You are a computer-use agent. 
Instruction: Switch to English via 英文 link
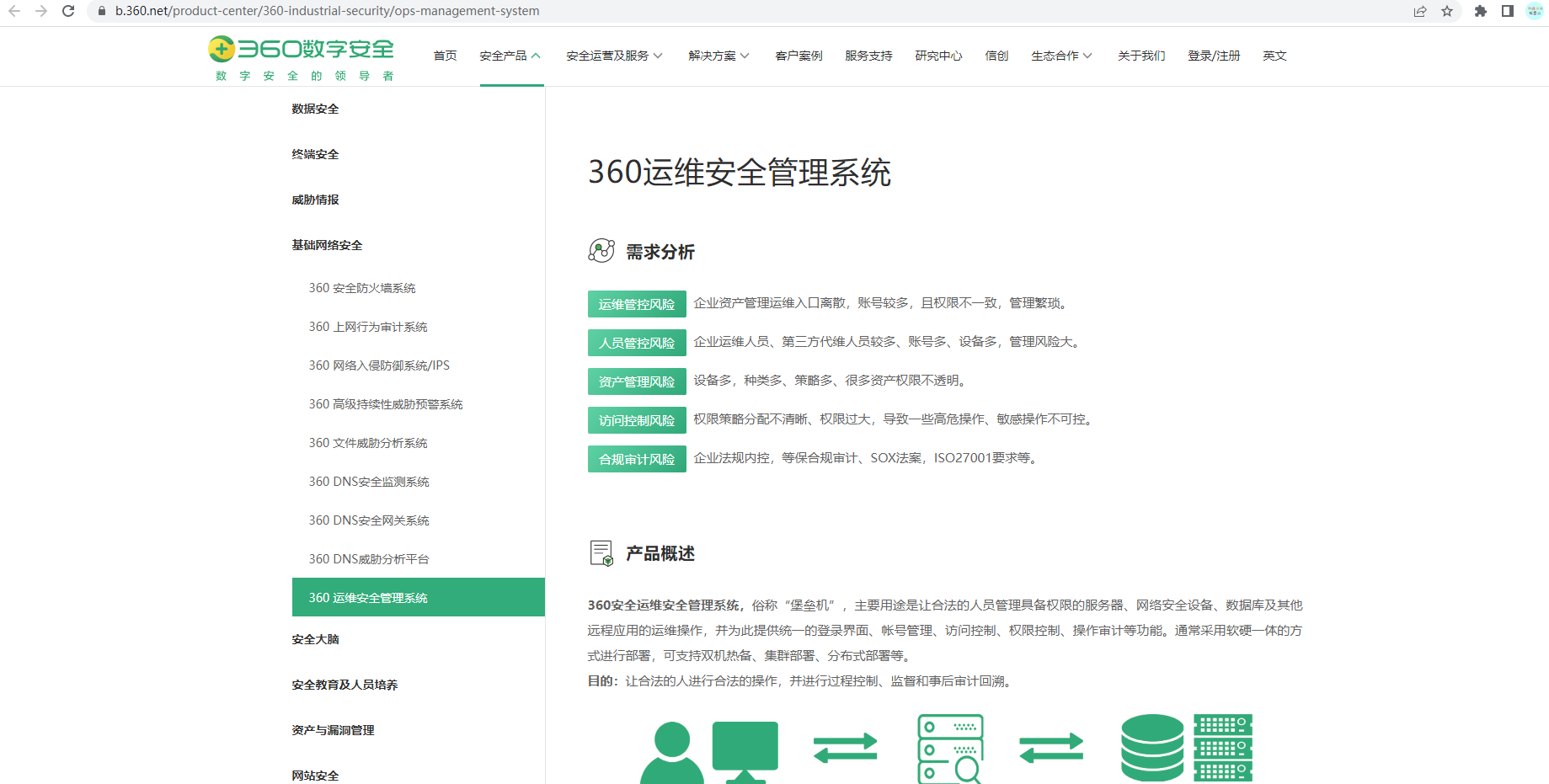[x=1274, y=56]
